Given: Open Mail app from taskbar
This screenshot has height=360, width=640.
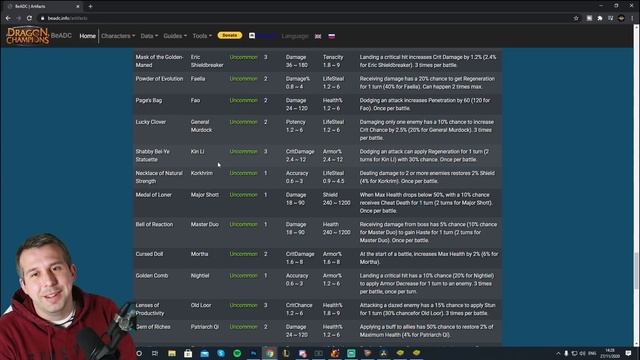Looking at the screenshot, I should (x=204, y=353).
